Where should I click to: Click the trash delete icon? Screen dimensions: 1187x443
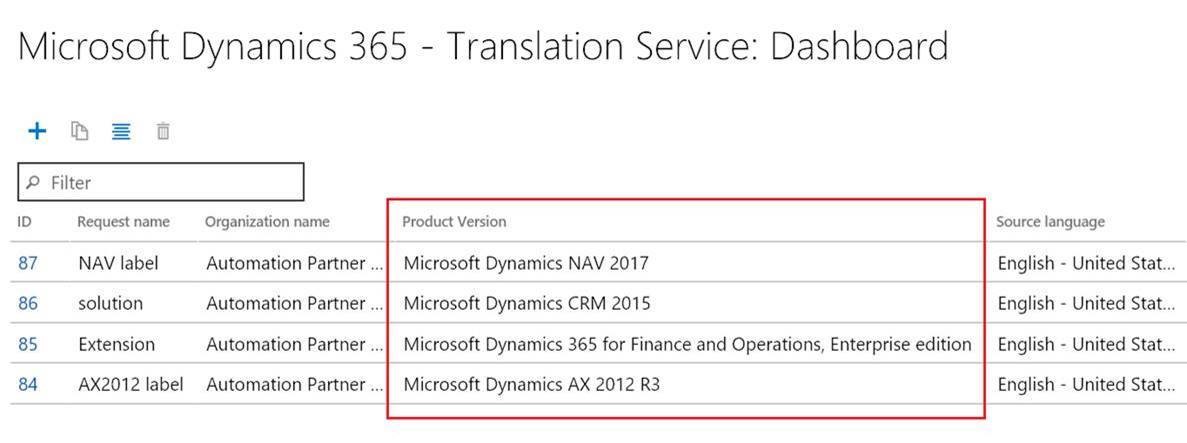click(x=163, y=131)
